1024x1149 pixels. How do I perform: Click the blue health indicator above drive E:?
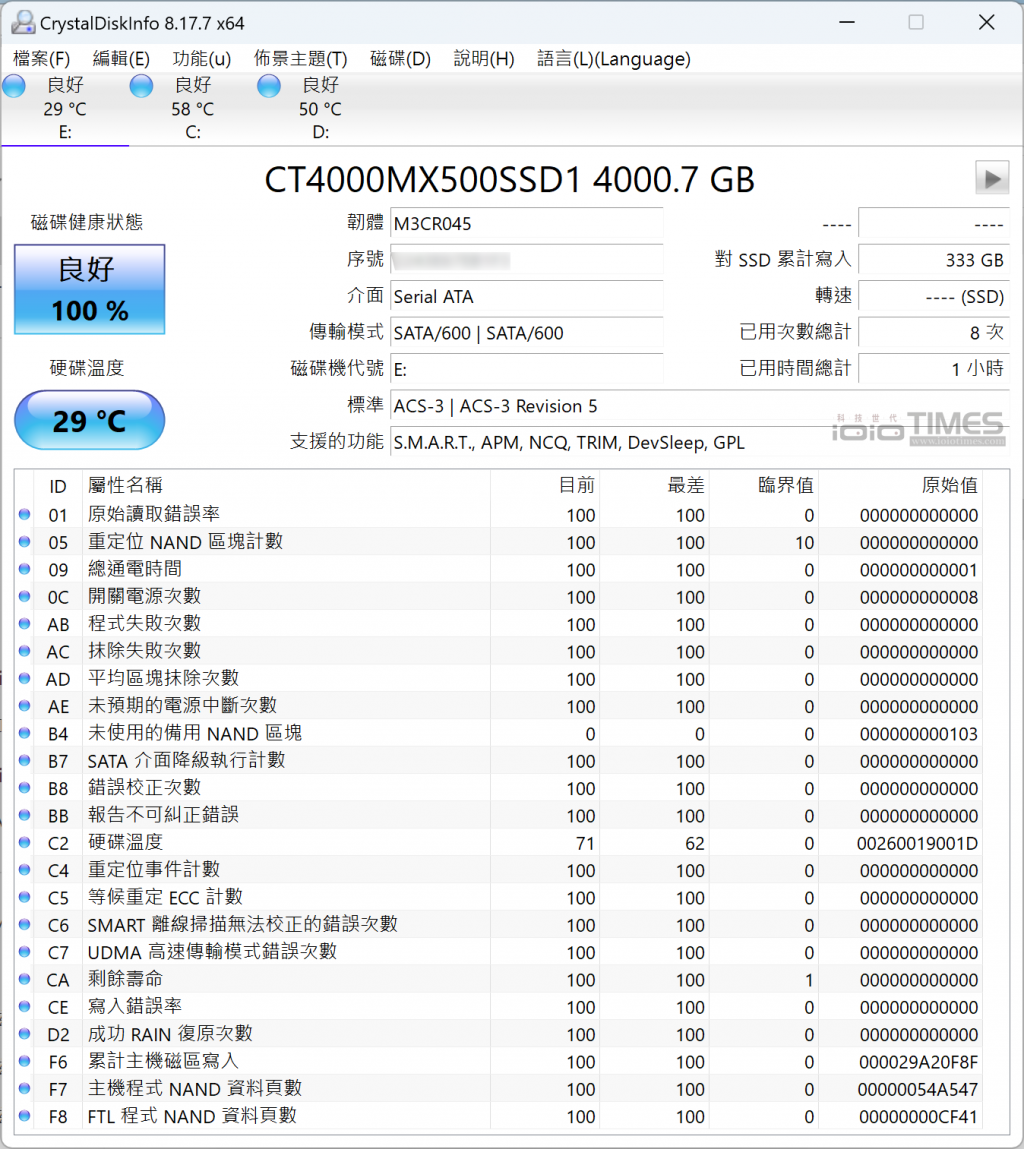[x=14, y=86]
